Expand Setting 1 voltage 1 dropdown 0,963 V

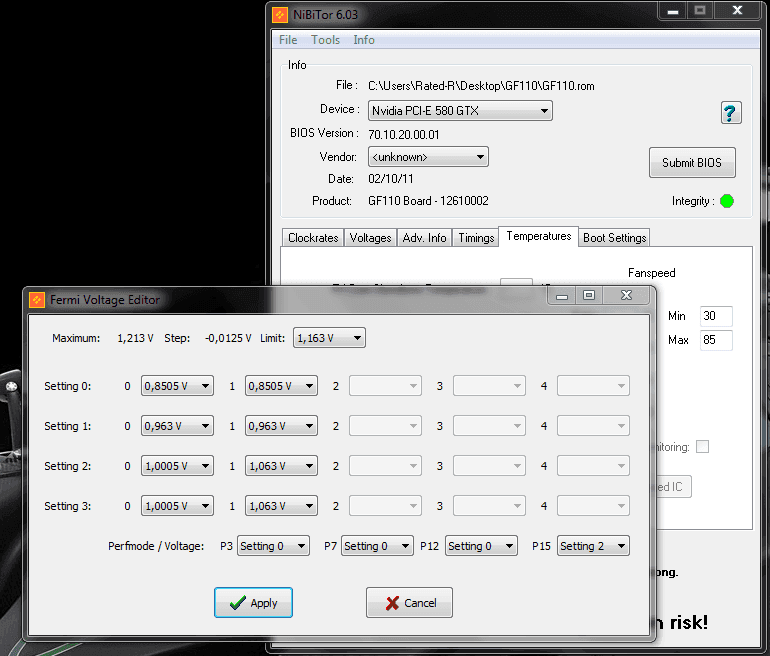281,426
